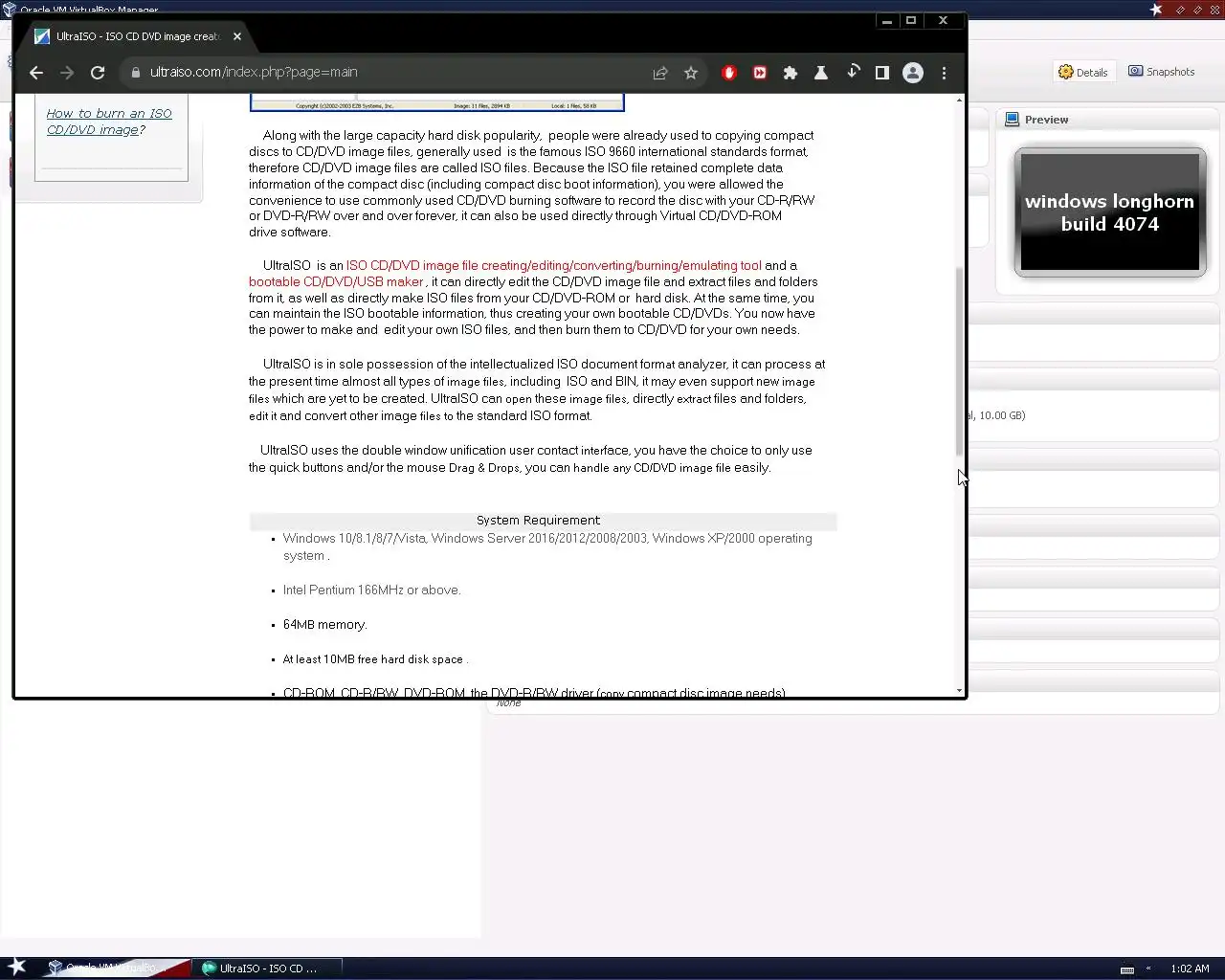
Task: Switch to UltraISO taskbar button
Action: pos(268,969)
